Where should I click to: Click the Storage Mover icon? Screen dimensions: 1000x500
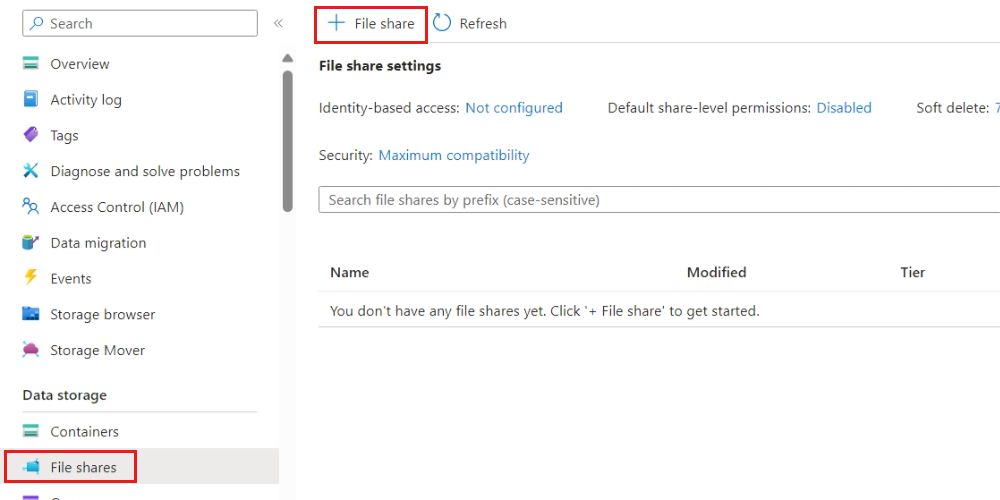[31, 350]
